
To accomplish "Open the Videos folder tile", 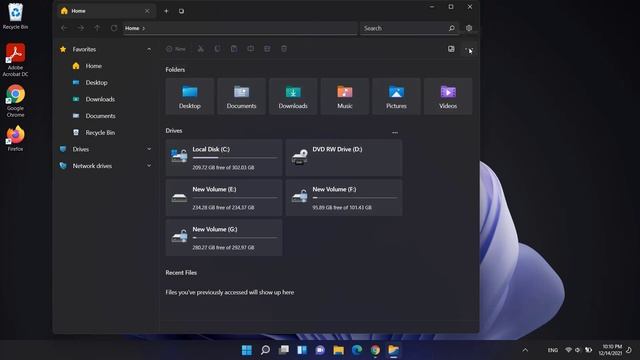I will tap(448, 96).
